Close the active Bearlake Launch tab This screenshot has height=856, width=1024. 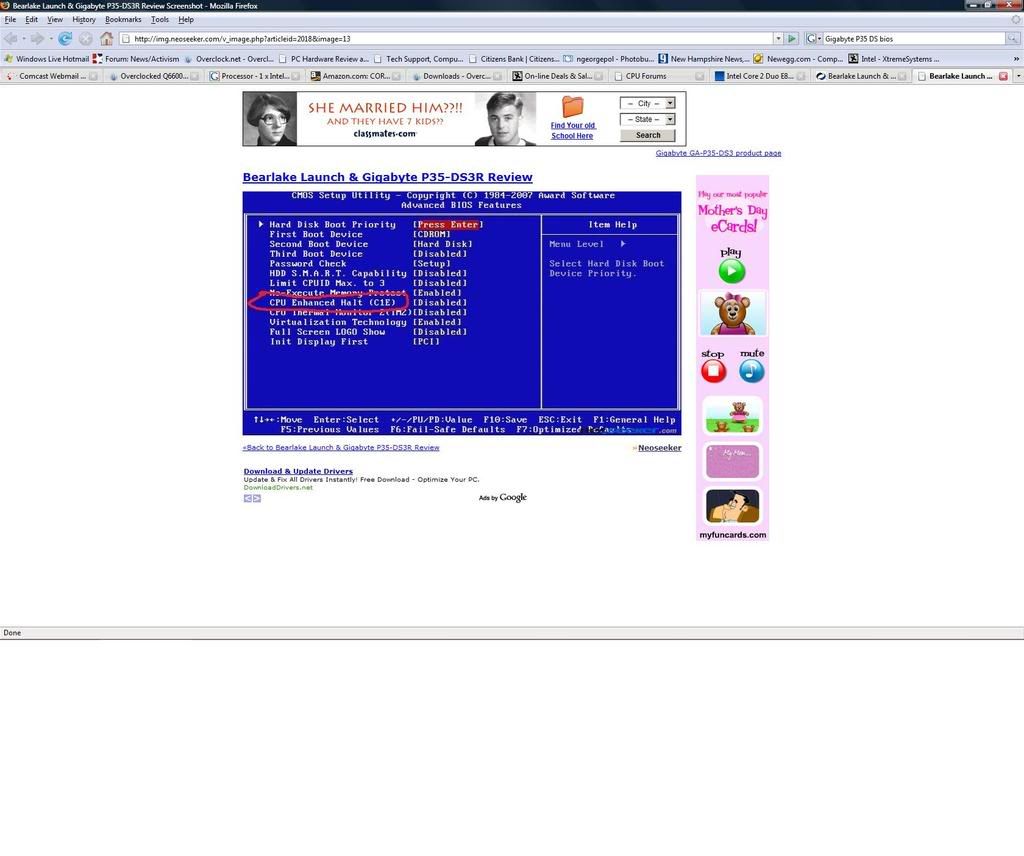click(x=1003, y=76)
